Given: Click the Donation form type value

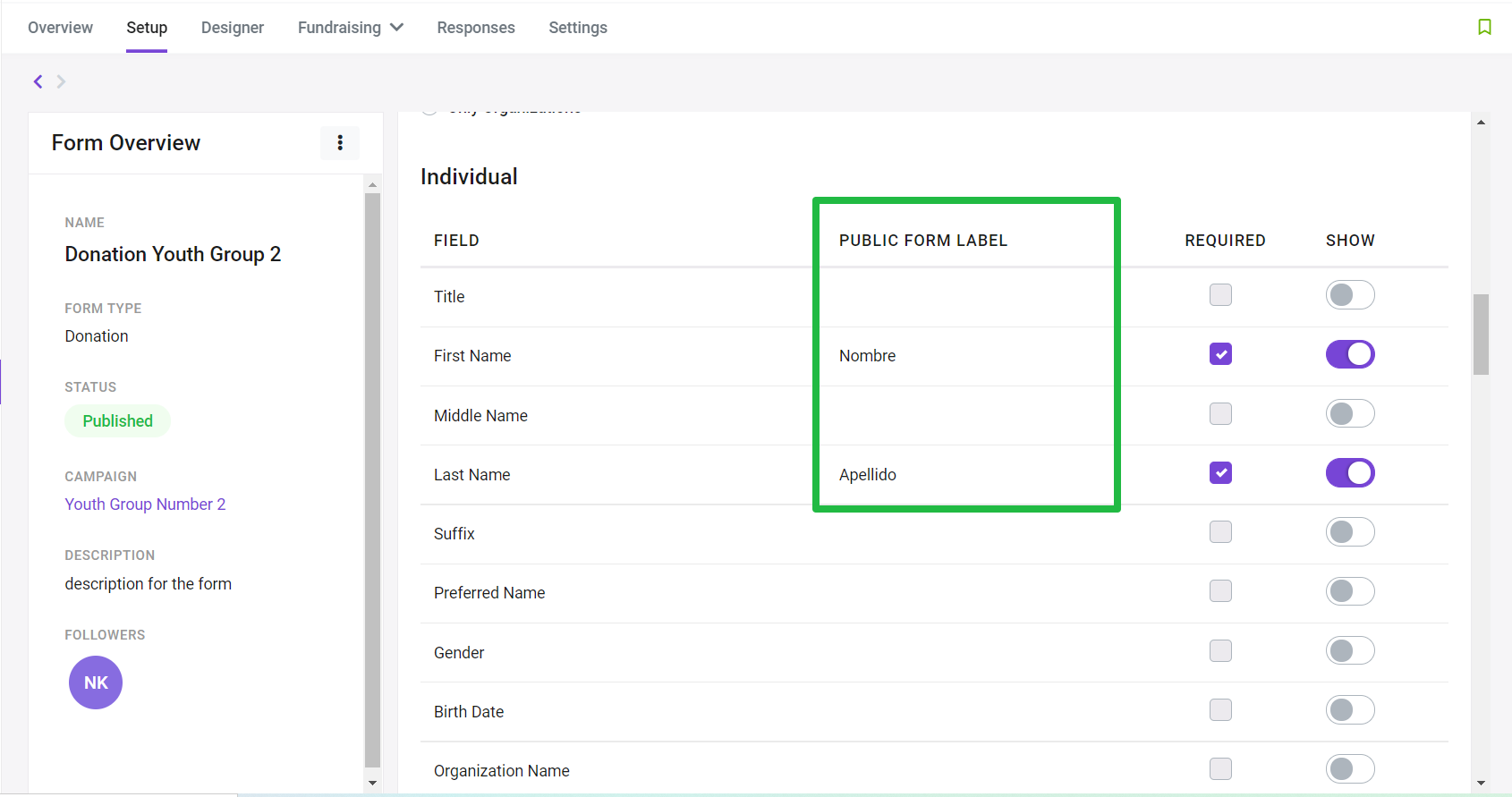Looking at the screenshot, I should 97,336.
